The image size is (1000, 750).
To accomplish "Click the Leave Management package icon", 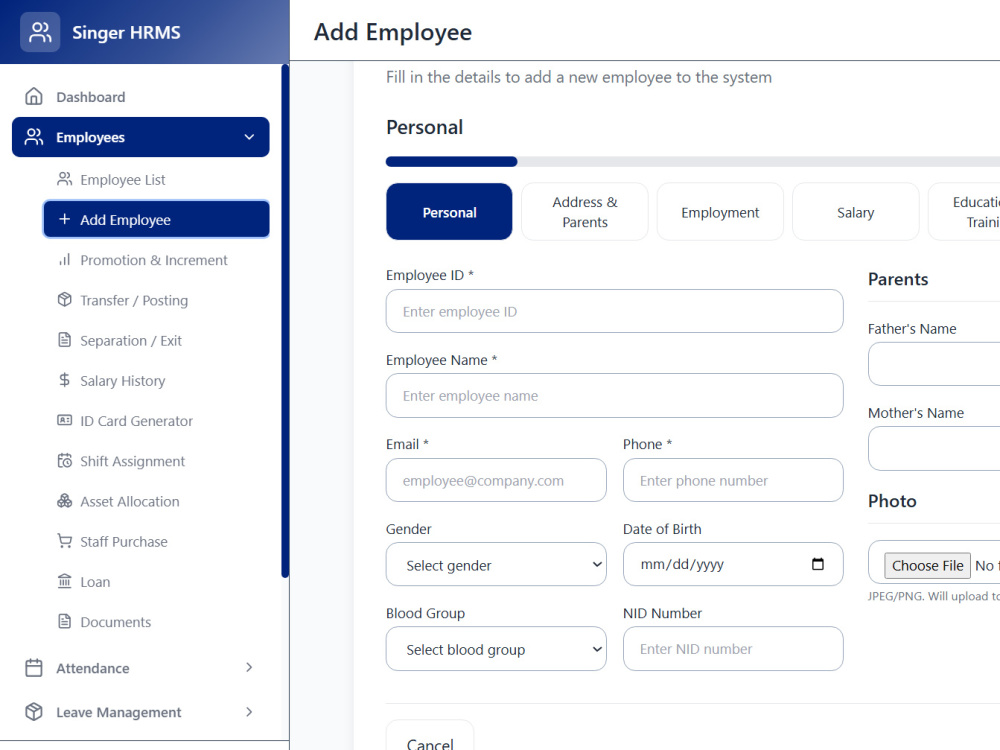I will 34,712.
